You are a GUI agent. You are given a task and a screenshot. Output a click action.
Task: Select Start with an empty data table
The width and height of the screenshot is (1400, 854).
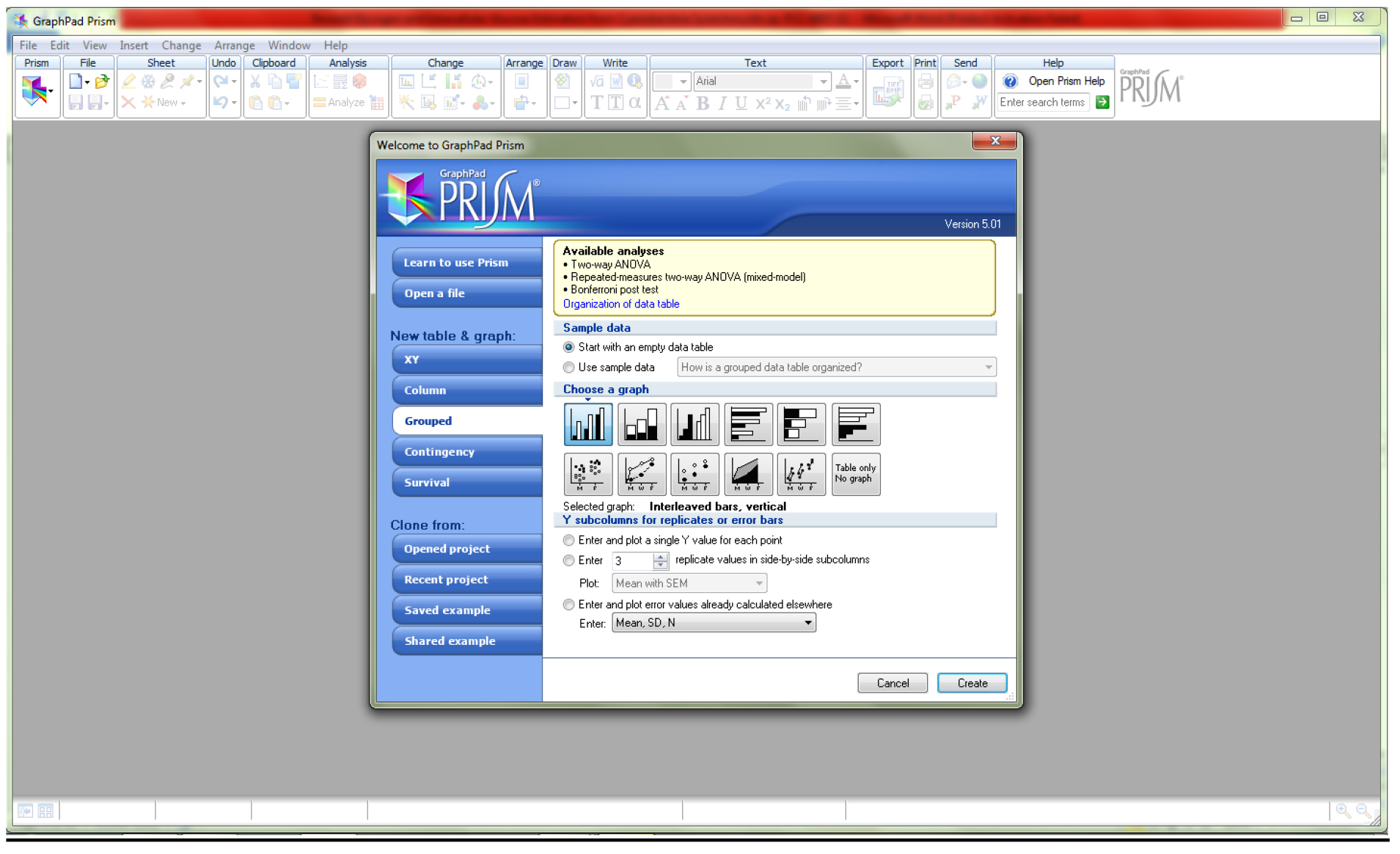click(569, 347)
